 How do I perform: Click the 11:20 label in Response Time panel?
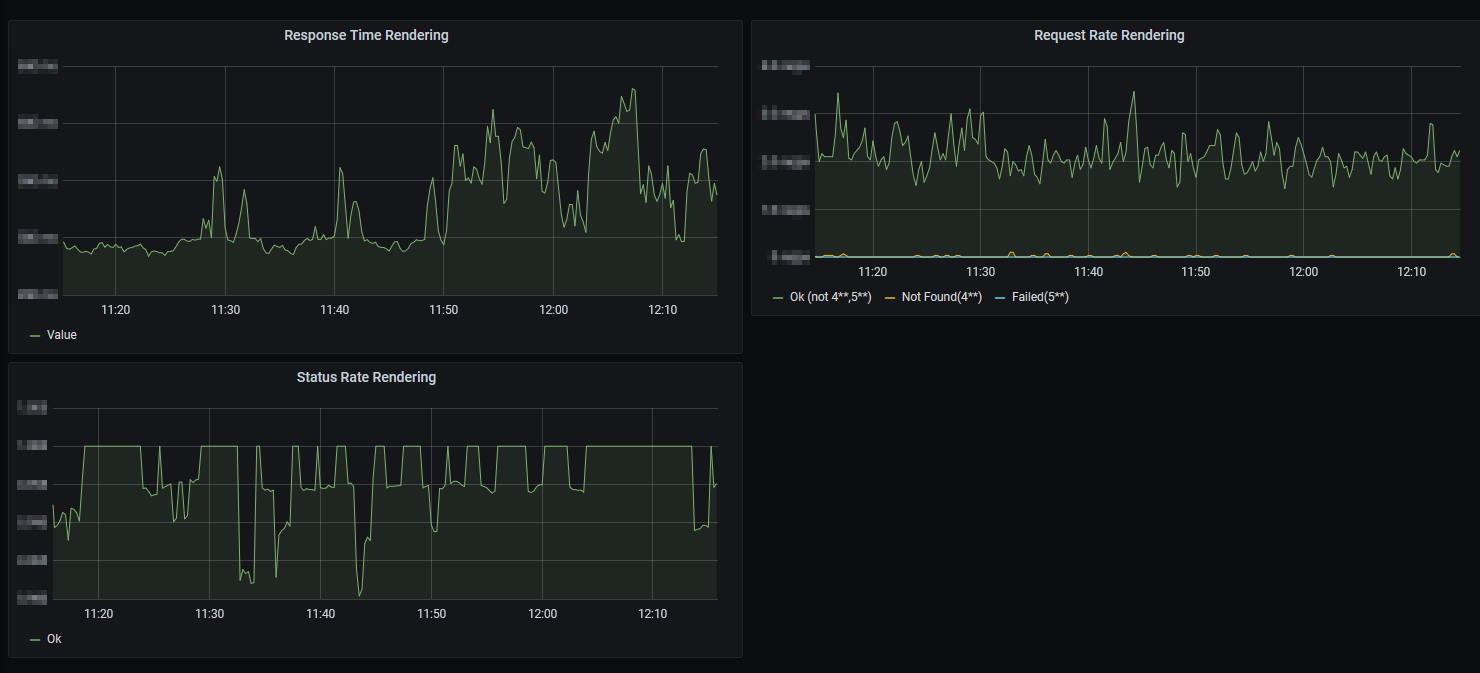pos(116,310)
